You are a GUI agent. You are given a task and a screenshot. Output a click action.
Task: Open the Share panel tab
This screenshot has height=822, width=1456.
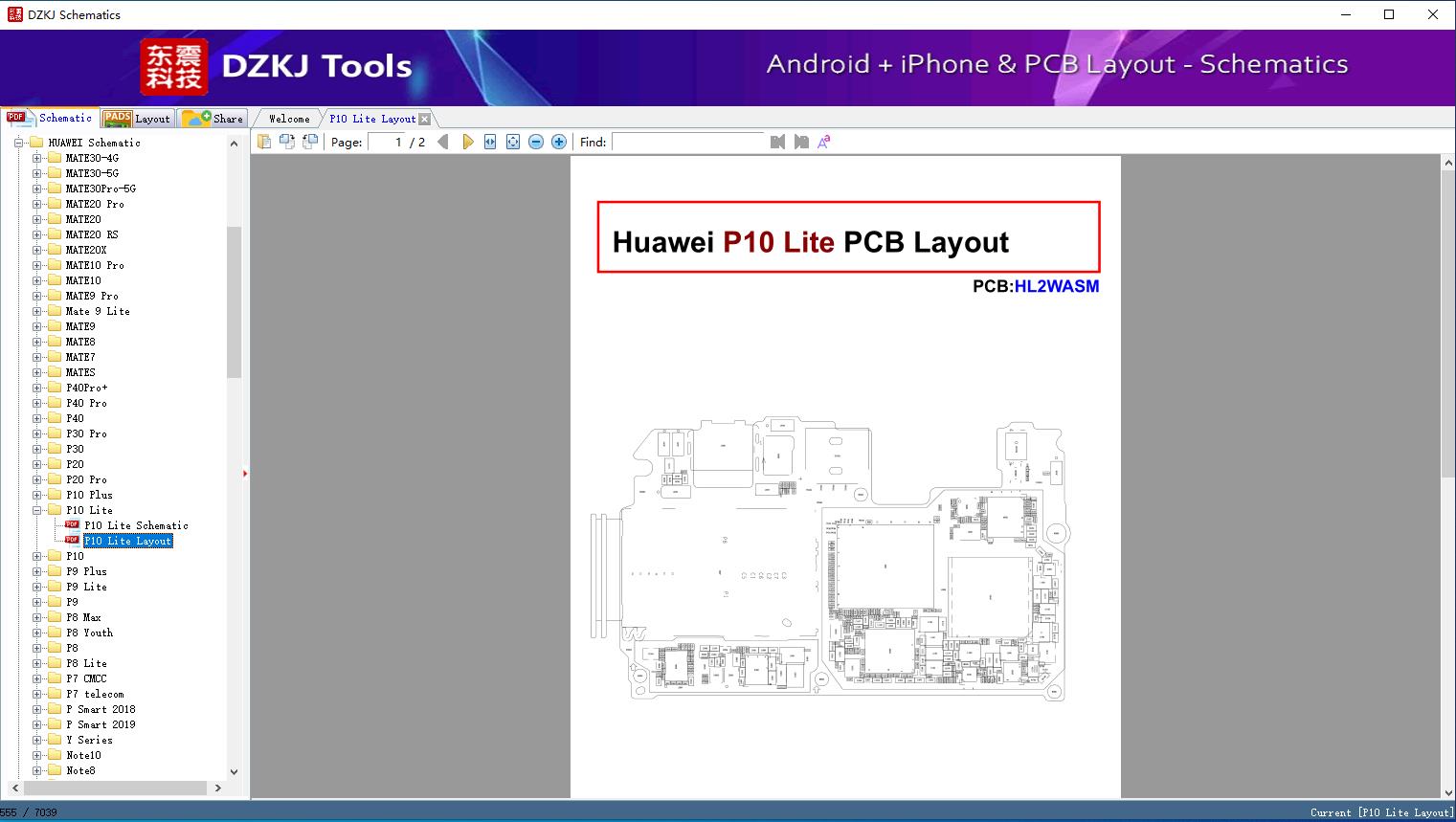[213, 119]
